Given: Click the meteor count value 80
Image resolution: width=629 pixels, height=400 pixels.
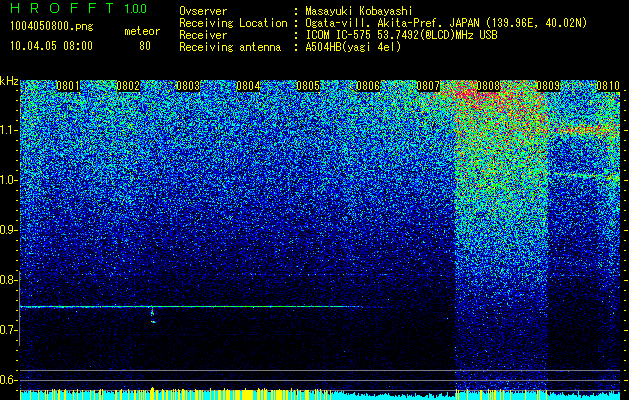Looking at the screenshot, I should (x=145, y=46).
